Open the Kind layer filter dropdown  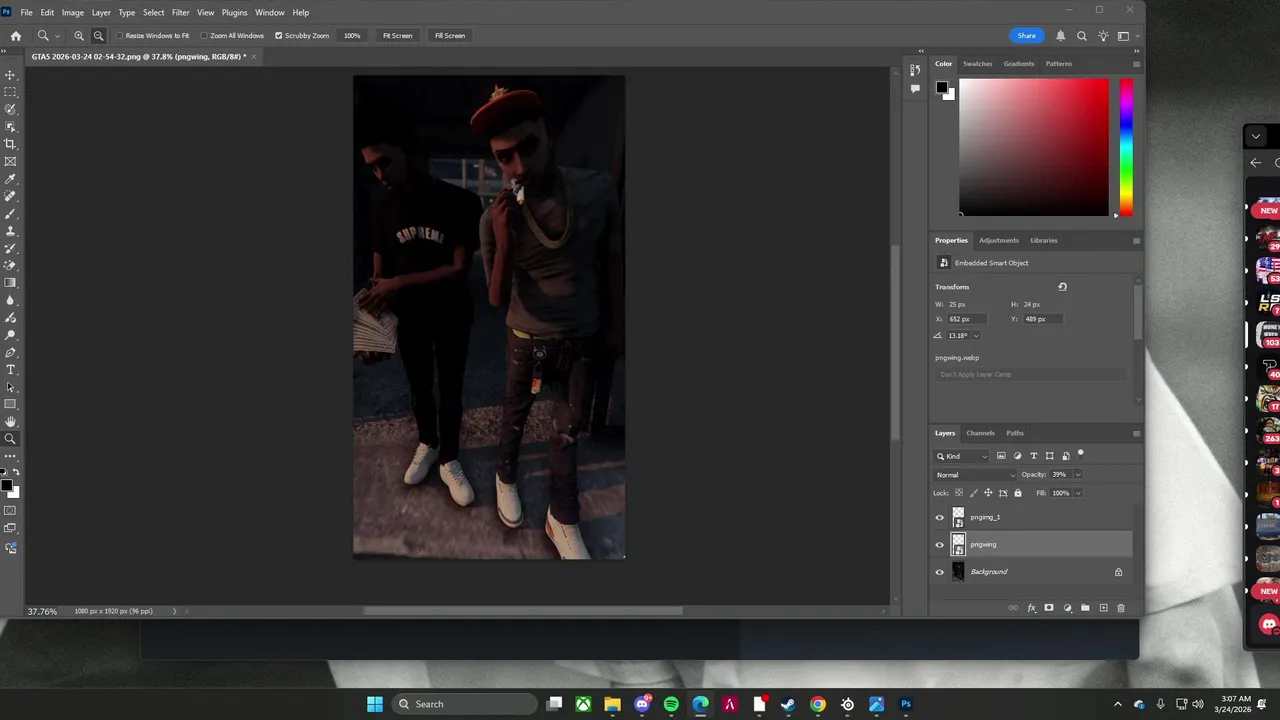click(x=963, y=456)
